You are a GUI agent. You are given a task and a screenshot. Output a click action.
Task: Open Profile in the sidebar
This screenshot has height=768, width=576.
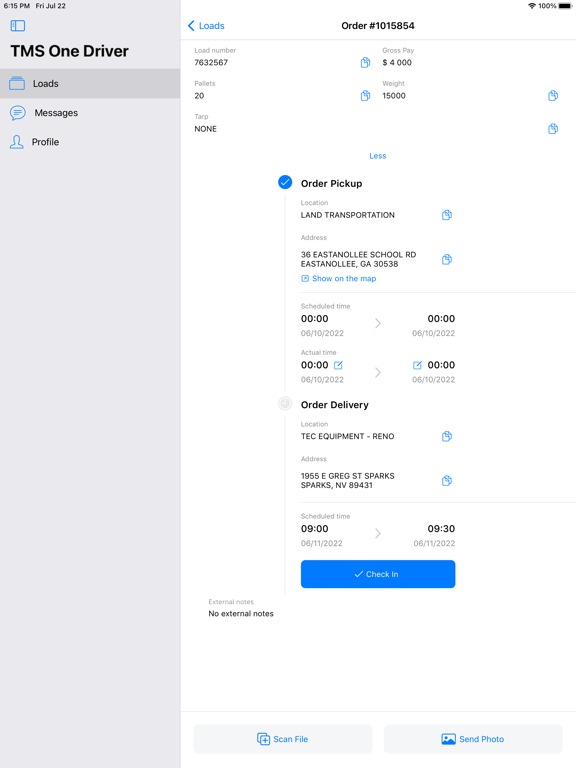(x=90, y=142)
